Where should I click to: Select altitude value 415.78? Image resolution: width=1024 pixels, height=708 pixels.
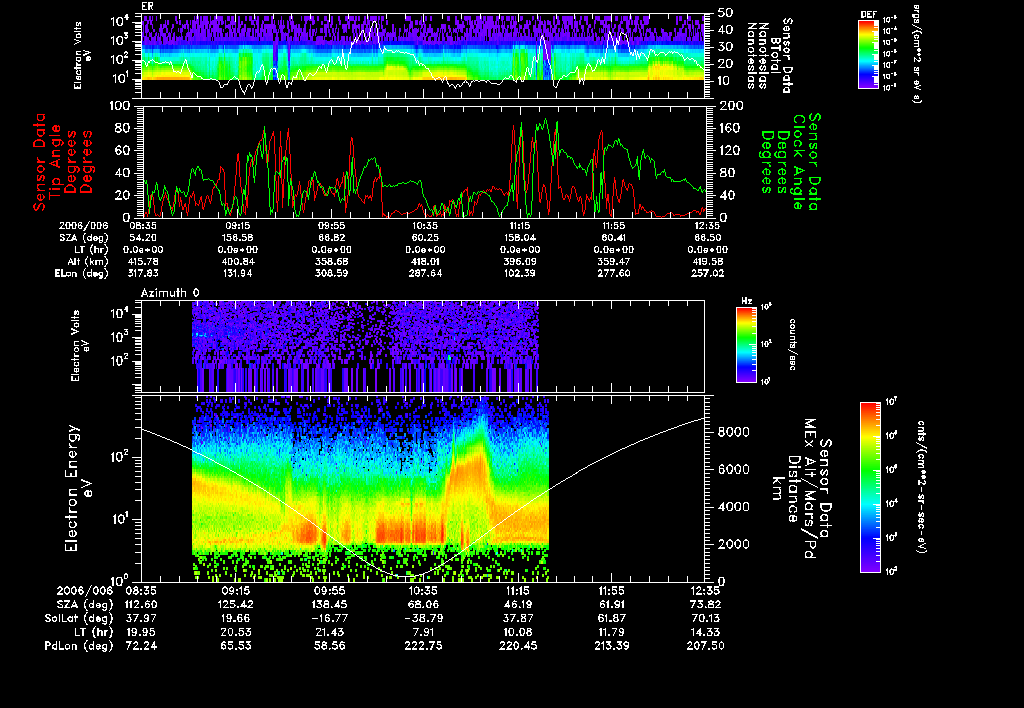point(141,261)
